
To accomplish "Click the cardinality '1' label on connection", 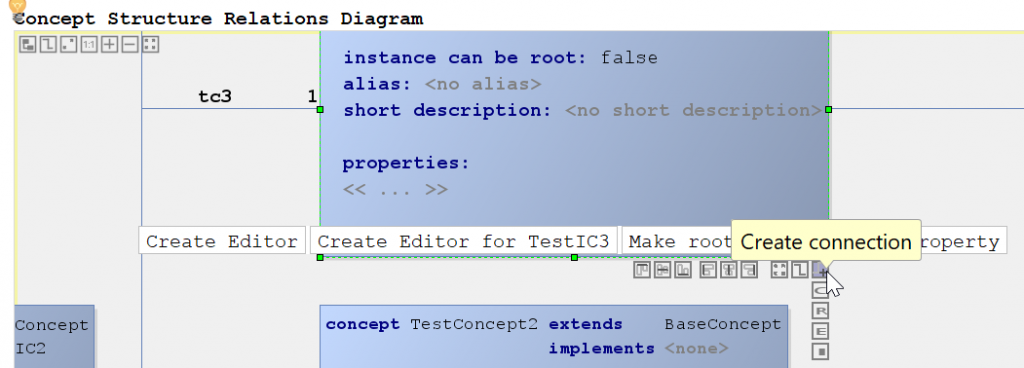I will [312, 97].
